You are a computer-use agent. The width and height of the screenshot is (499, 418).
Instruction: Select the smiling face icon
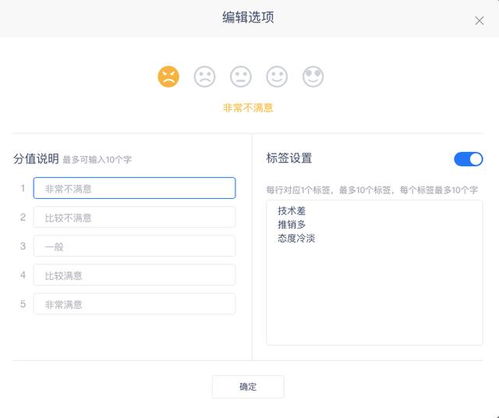277,77
